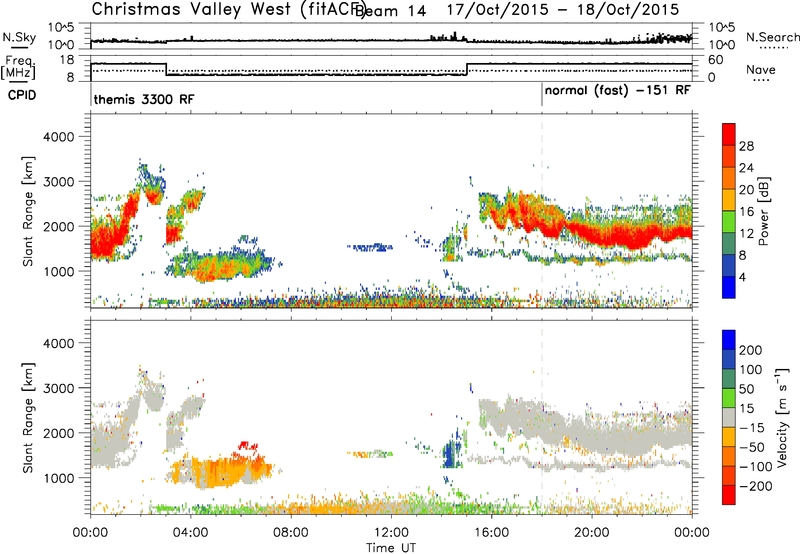
Task: Click the '4000' tick on power panel
Action: (x=58, y=137)
